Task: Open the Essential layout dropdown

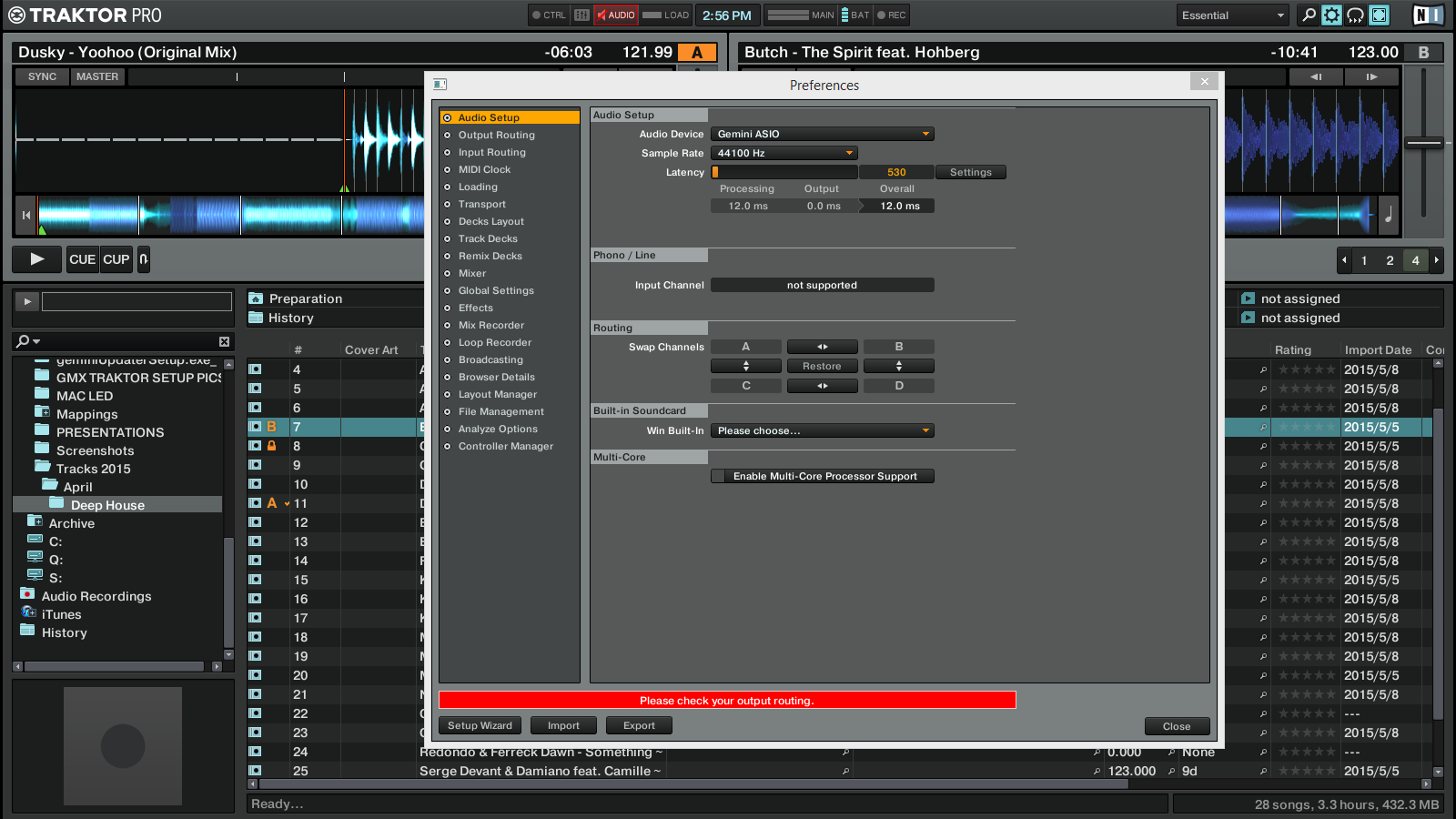Action: tap(1232, 15)
